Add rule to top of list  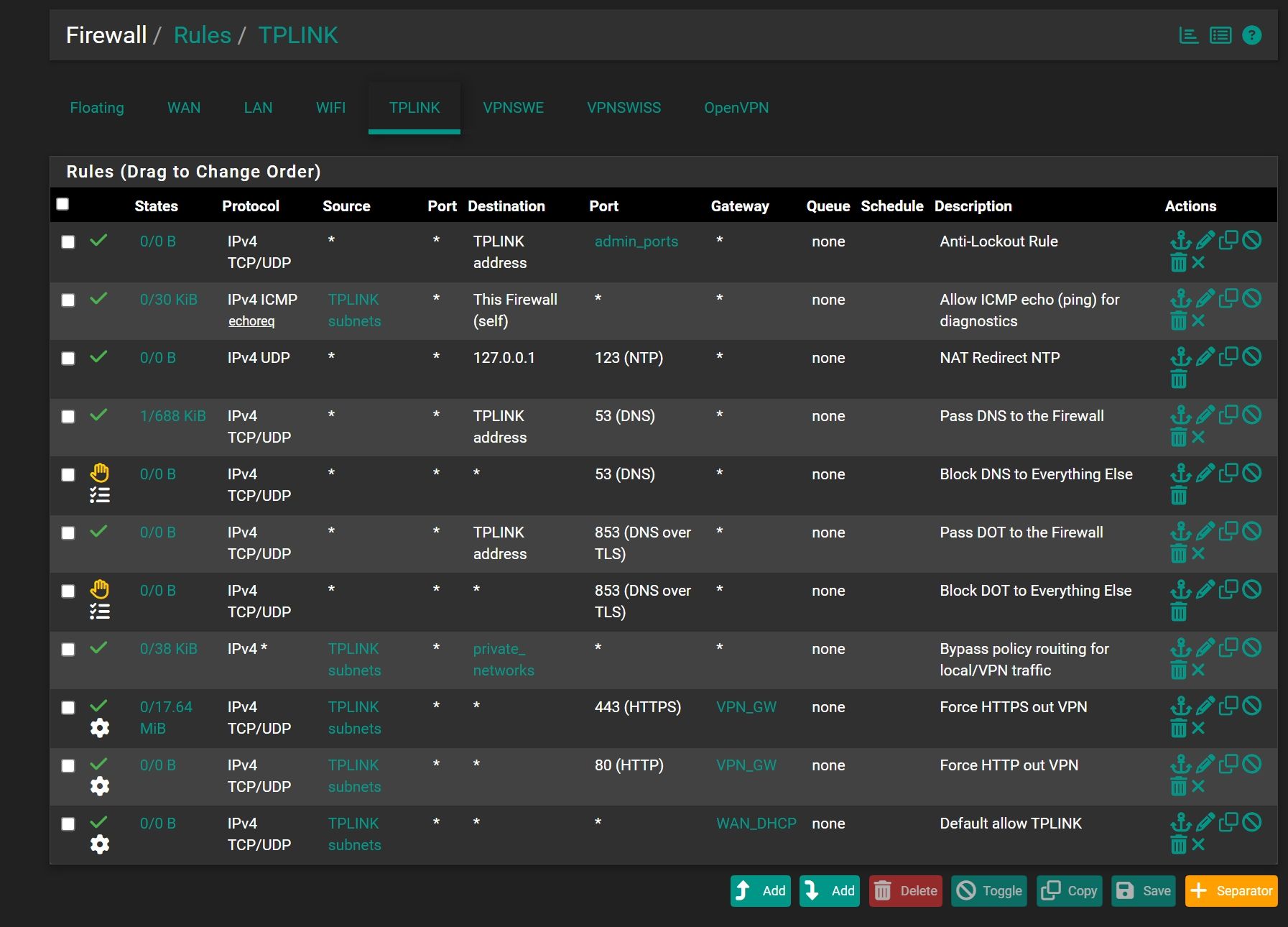point(761,891)
